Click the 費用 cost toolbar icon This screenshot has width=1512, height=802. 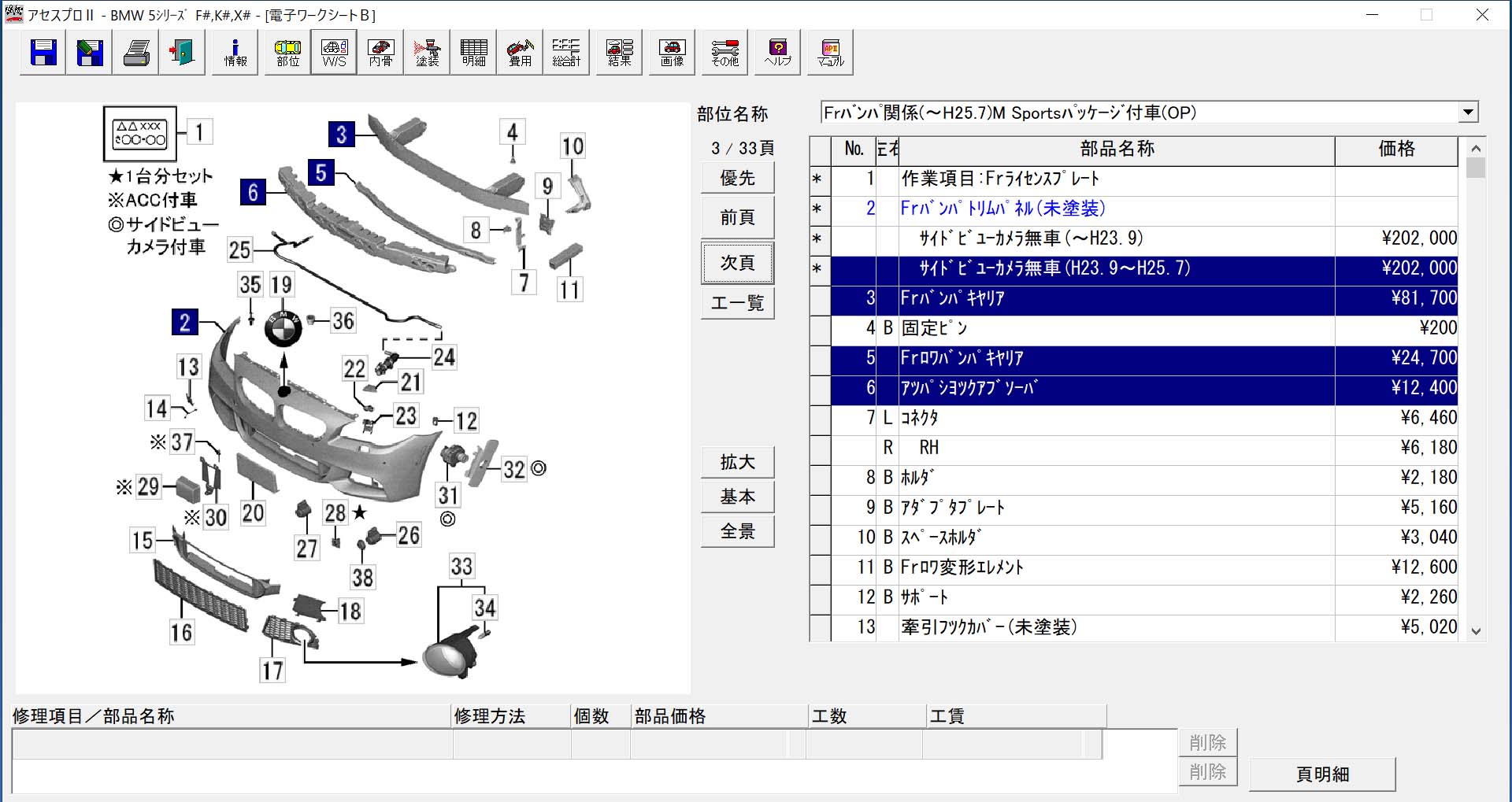pyautogui.click(x=520, y=53)
